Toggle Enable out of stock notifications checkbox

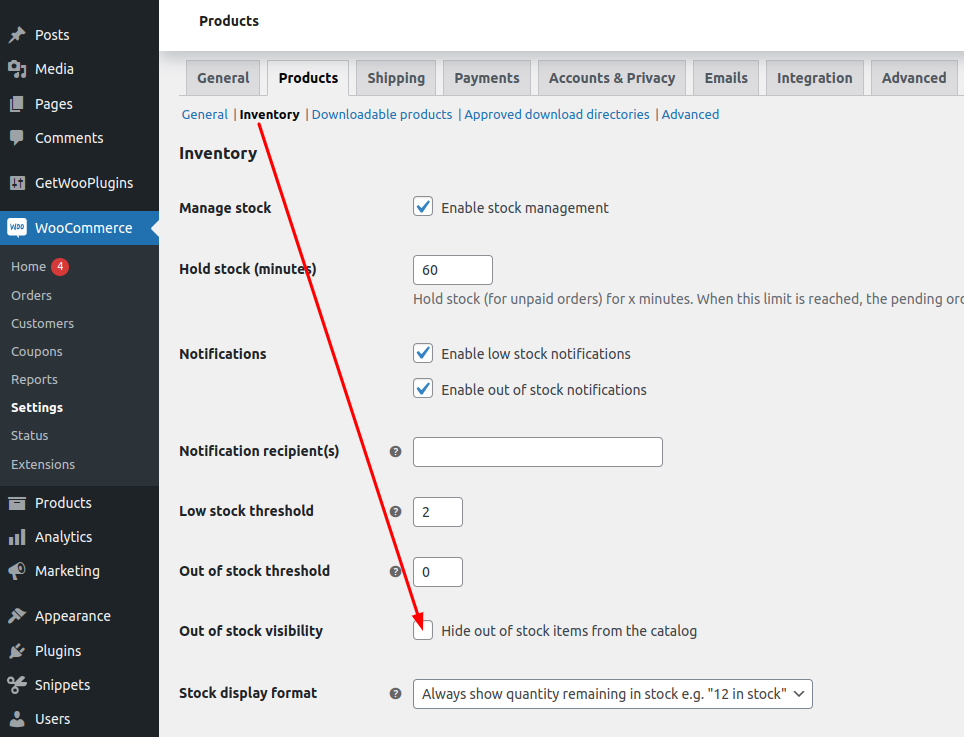pos(423,388)
